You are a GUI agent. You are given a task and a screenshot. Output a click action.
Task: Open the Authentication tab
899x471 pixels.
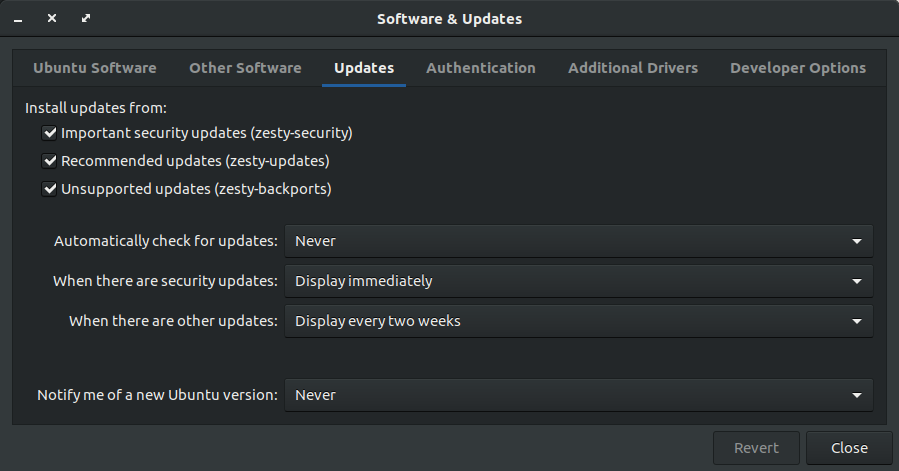[480, 68]
